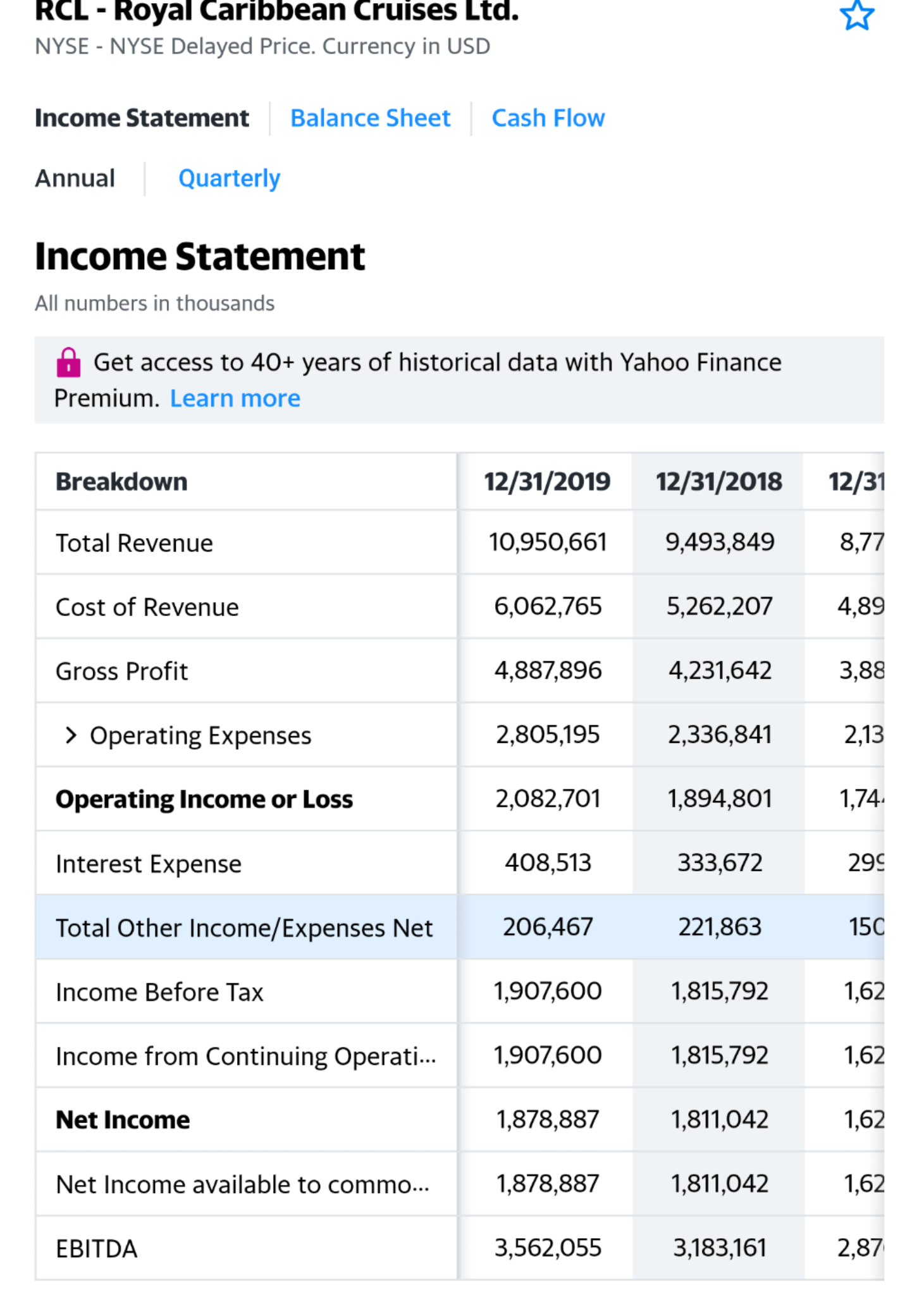The width and height of the screenshot is (924, 1295).
Task: Click EBITDA value 3,562,055
Action: coord(548,1248)
